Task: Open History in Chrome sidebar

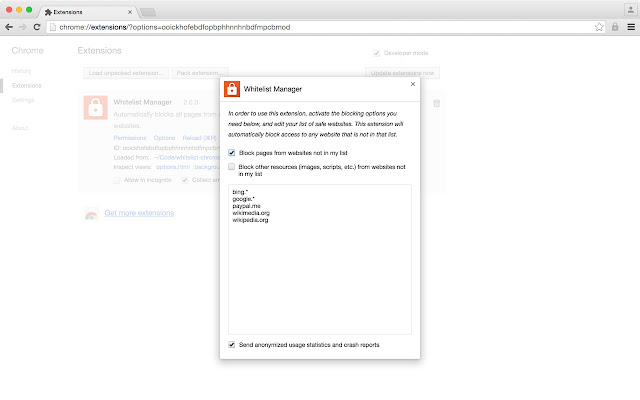Action: 21,71
